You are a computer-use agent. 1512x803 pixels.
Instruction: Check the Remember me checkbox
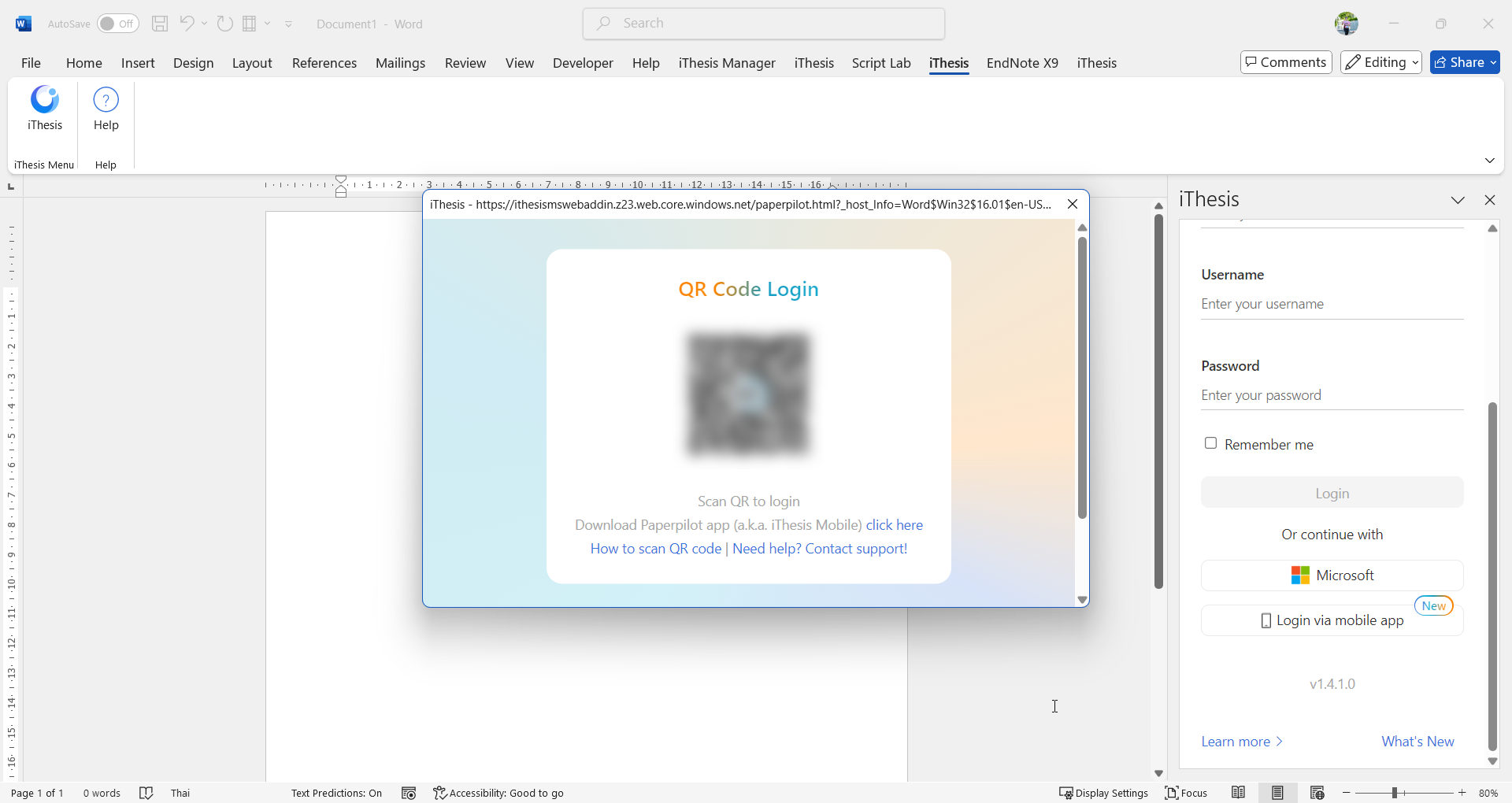point(1211,443)
